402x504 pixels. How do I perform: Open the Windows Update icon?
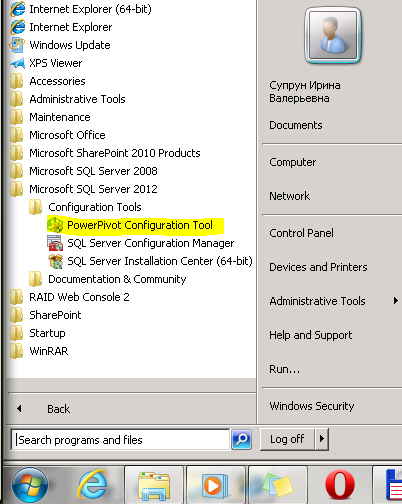tap(17, 45)
